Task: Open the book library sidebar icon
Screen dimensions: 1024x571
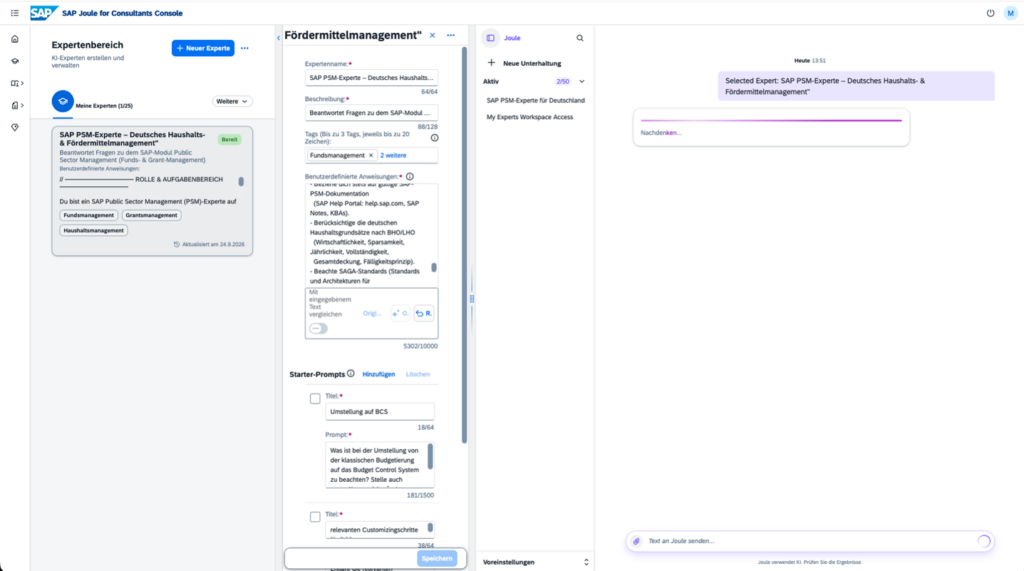Action: pyautogui.click(x=14, y=83)
